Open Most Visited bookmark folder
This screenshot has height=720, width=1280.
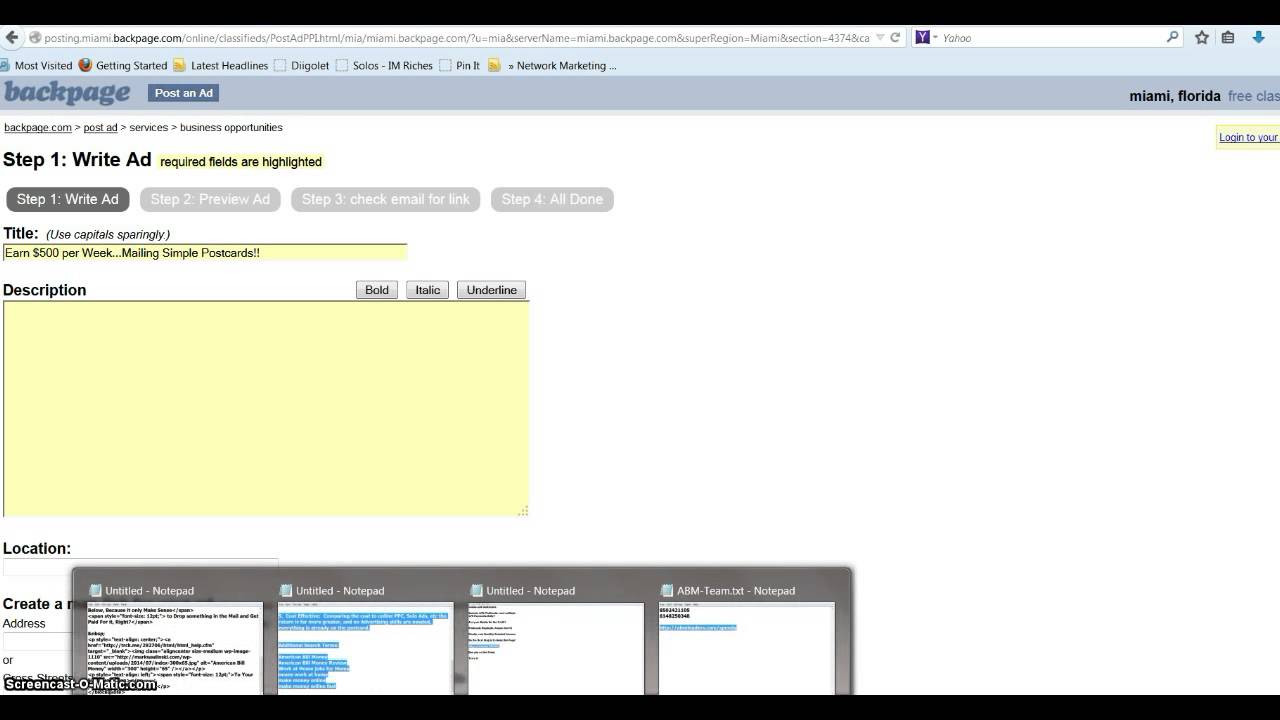click(36, 65)
